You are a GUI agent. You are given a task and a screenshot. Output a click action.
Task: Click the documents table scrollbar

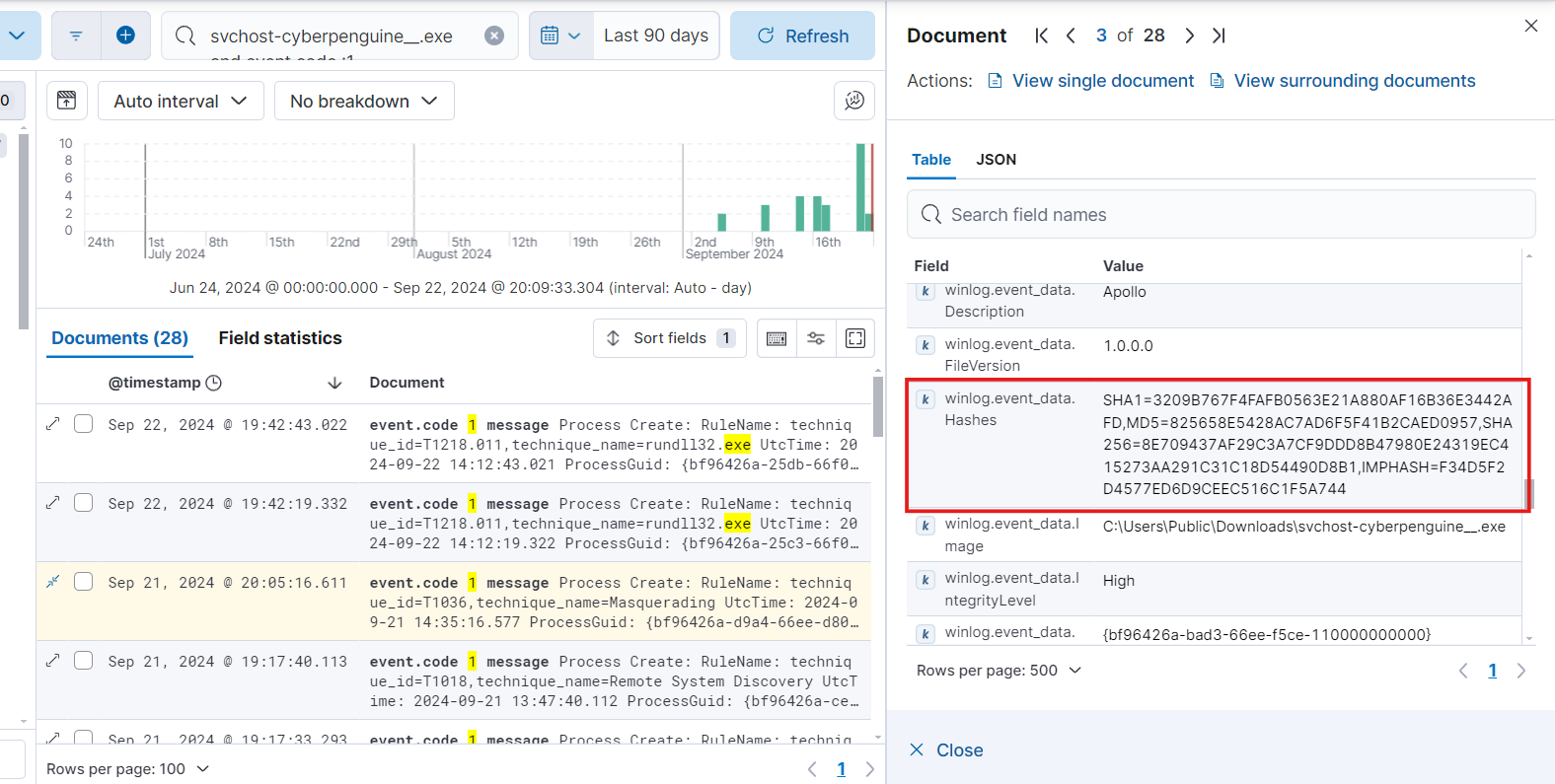point(878,406)
